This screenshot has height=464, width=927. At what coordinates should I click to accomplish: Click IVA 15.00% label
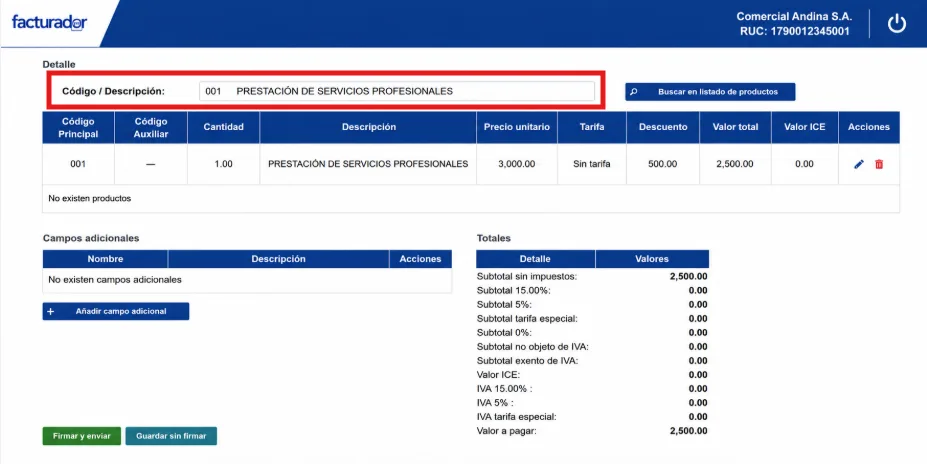[x=505, y=389]
